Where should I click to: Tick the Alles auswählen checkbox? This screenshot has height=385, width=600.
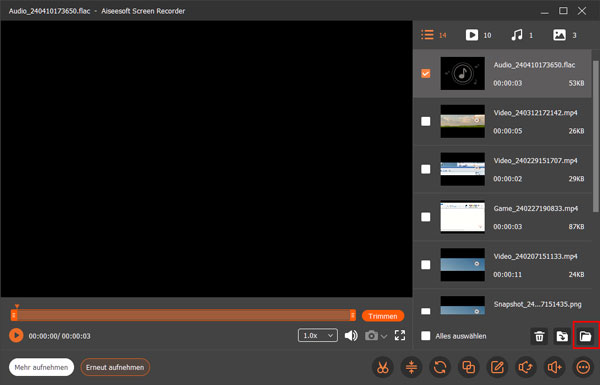[426, 336]
